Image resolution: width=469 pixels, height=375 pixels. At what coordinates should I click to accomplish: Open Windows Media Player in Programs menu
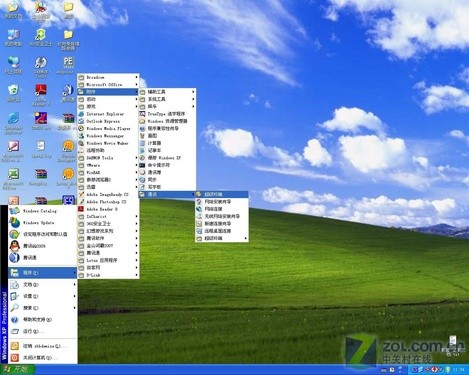pos(108,129)
